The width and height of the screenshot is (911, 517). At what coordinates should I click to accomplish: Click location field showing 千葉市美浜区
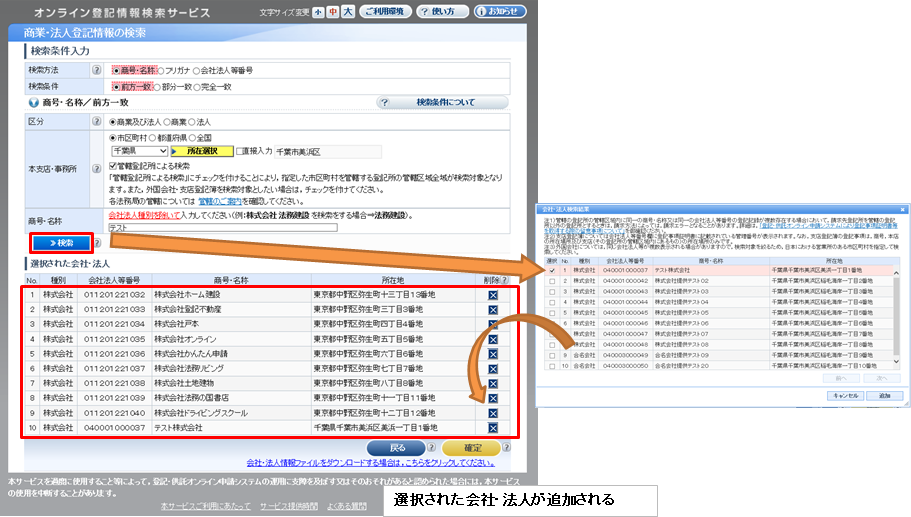coord(328,152)
